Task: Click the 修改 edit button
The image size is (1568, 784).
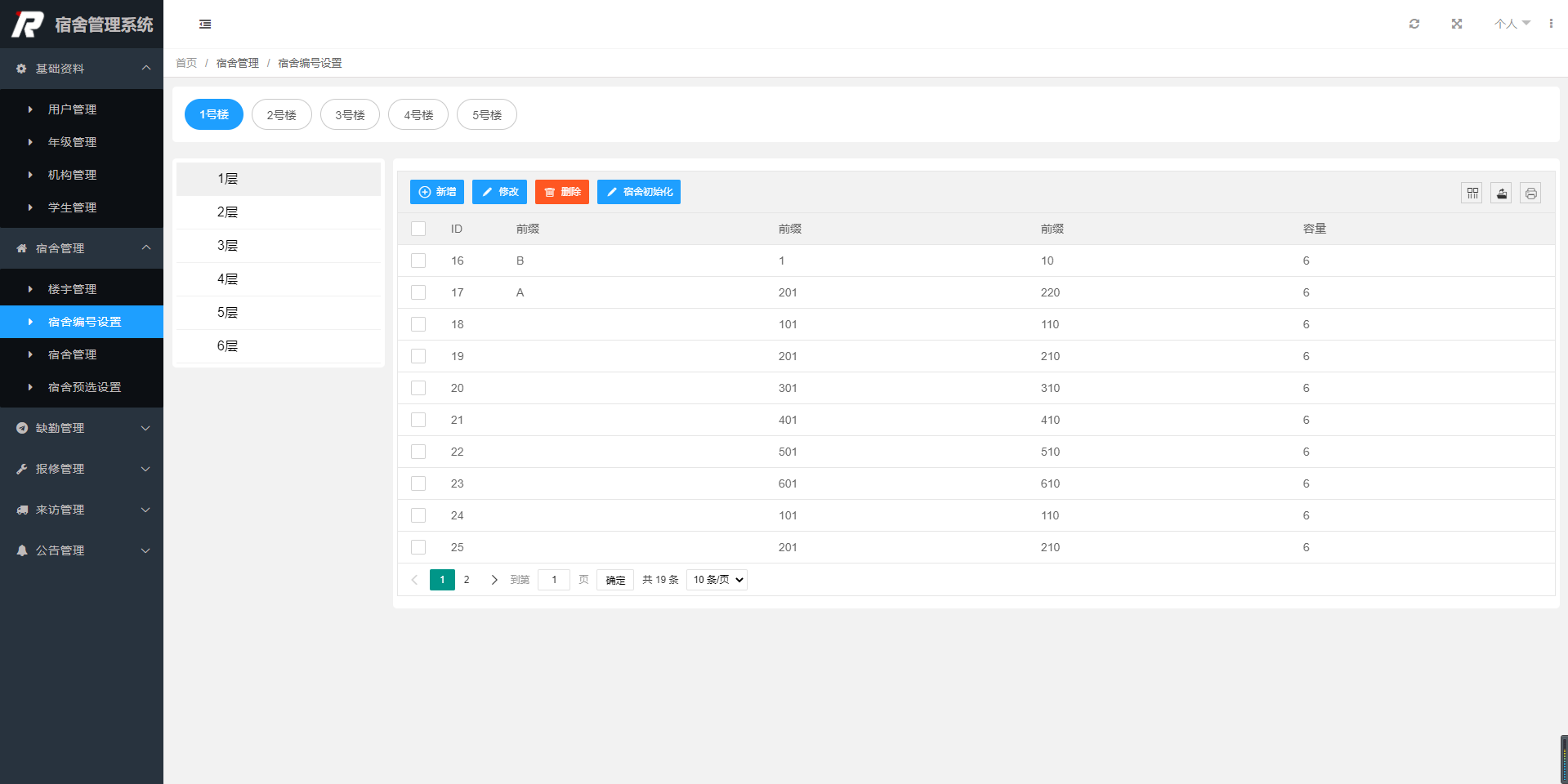Action: (x=499, y=192)
